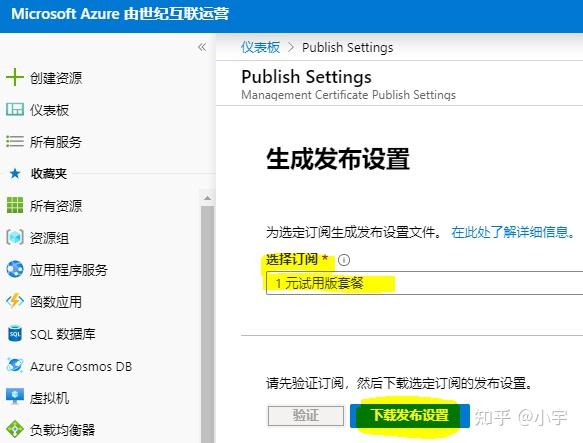Open SQL 数据库 in the sidebar

[x=62, y=334]
